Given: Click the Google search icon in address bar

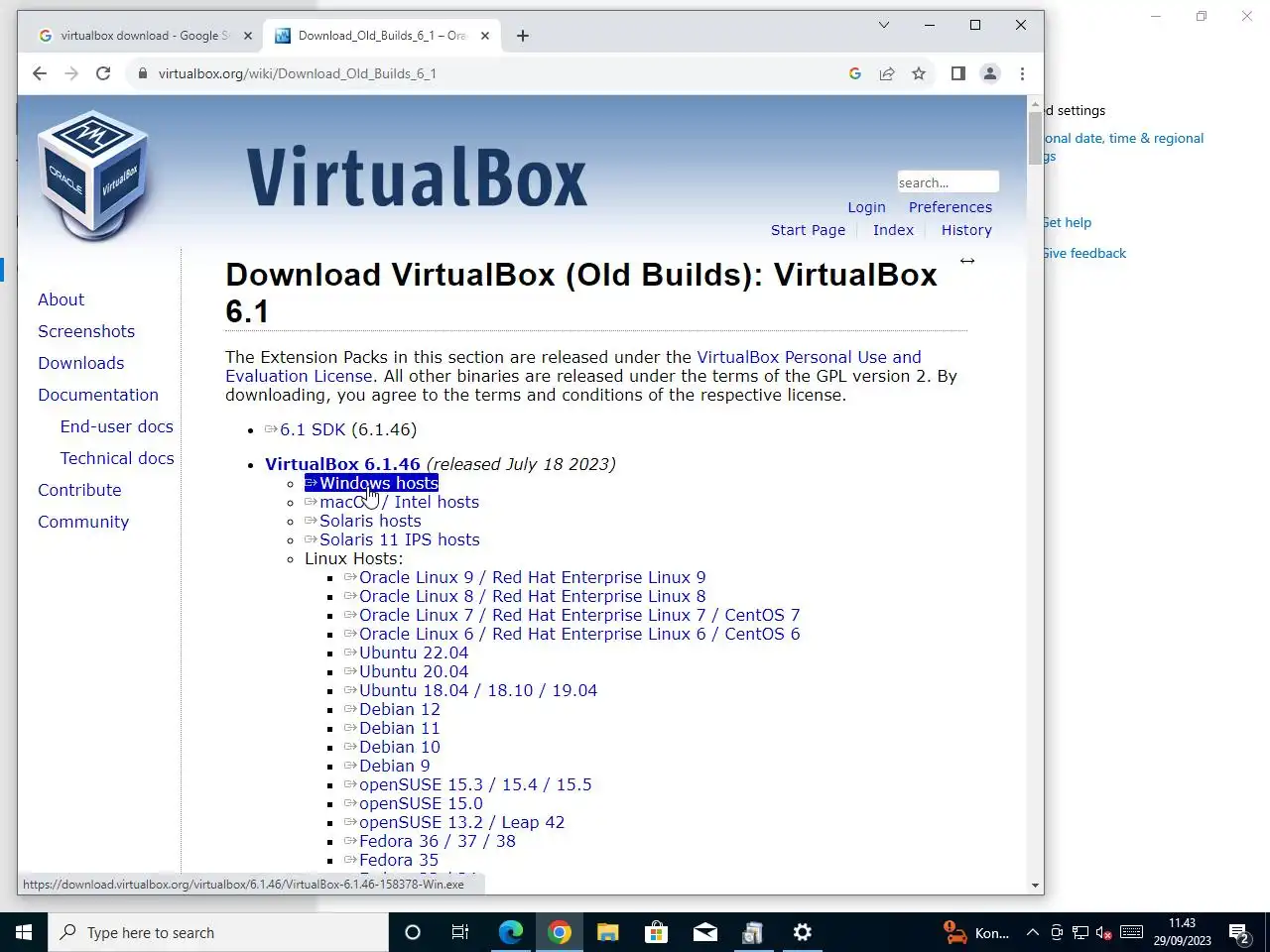Looking at the screenshot, I should 855,73.
